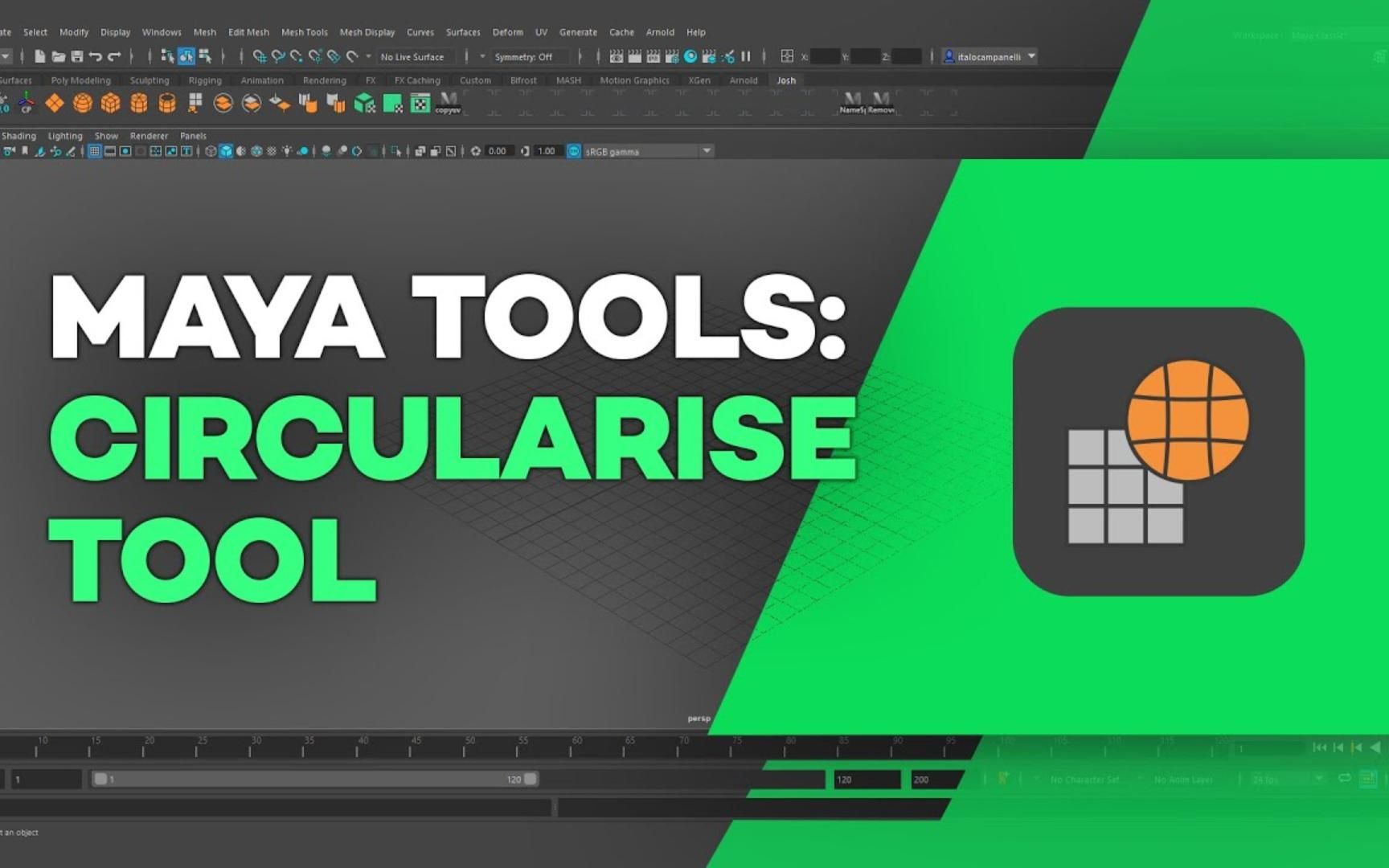1389x868 pixels.
Task: Click the Renderer panel menu
Action: (149, 136)
